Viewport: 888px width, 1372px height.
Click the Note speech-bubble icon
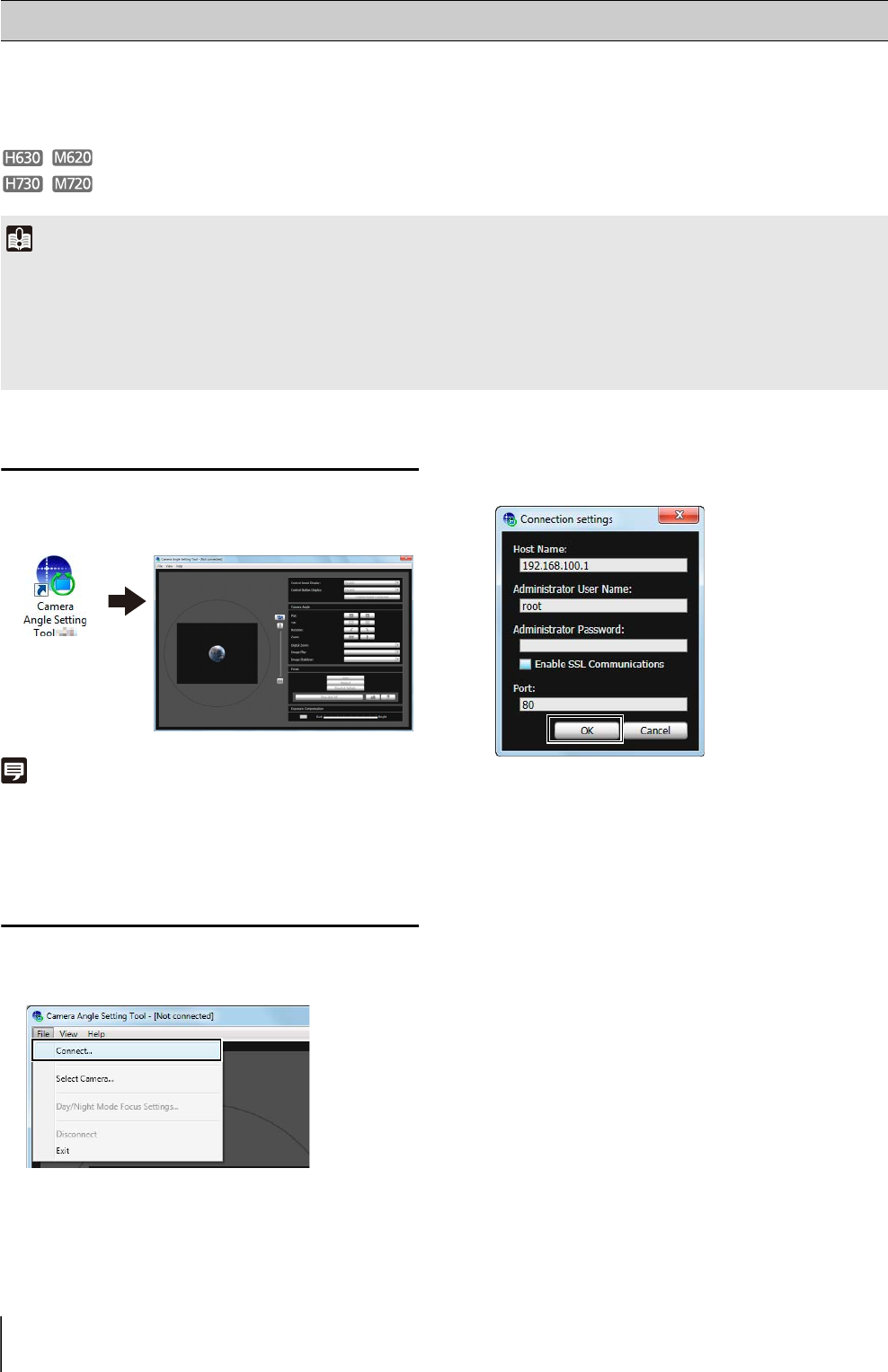point(14,770)
